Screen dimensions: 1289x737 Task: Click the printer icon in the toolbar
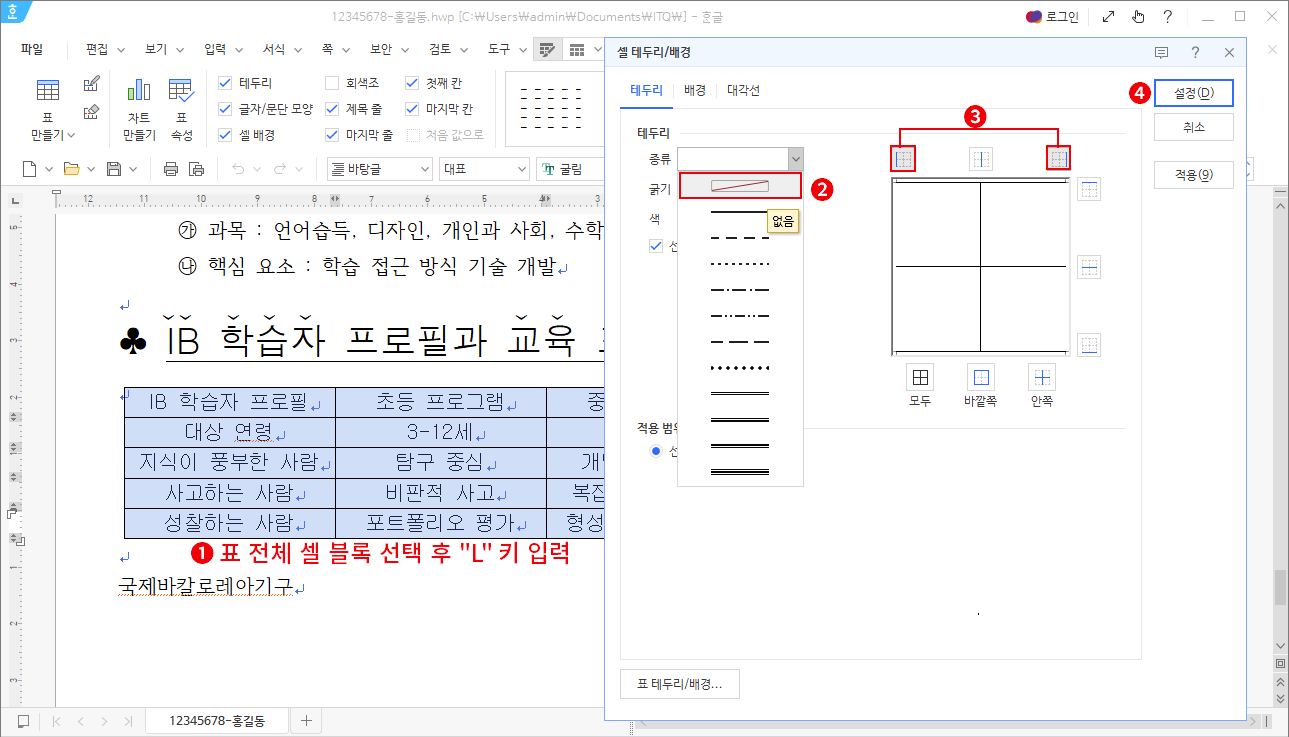pos(170,168)
